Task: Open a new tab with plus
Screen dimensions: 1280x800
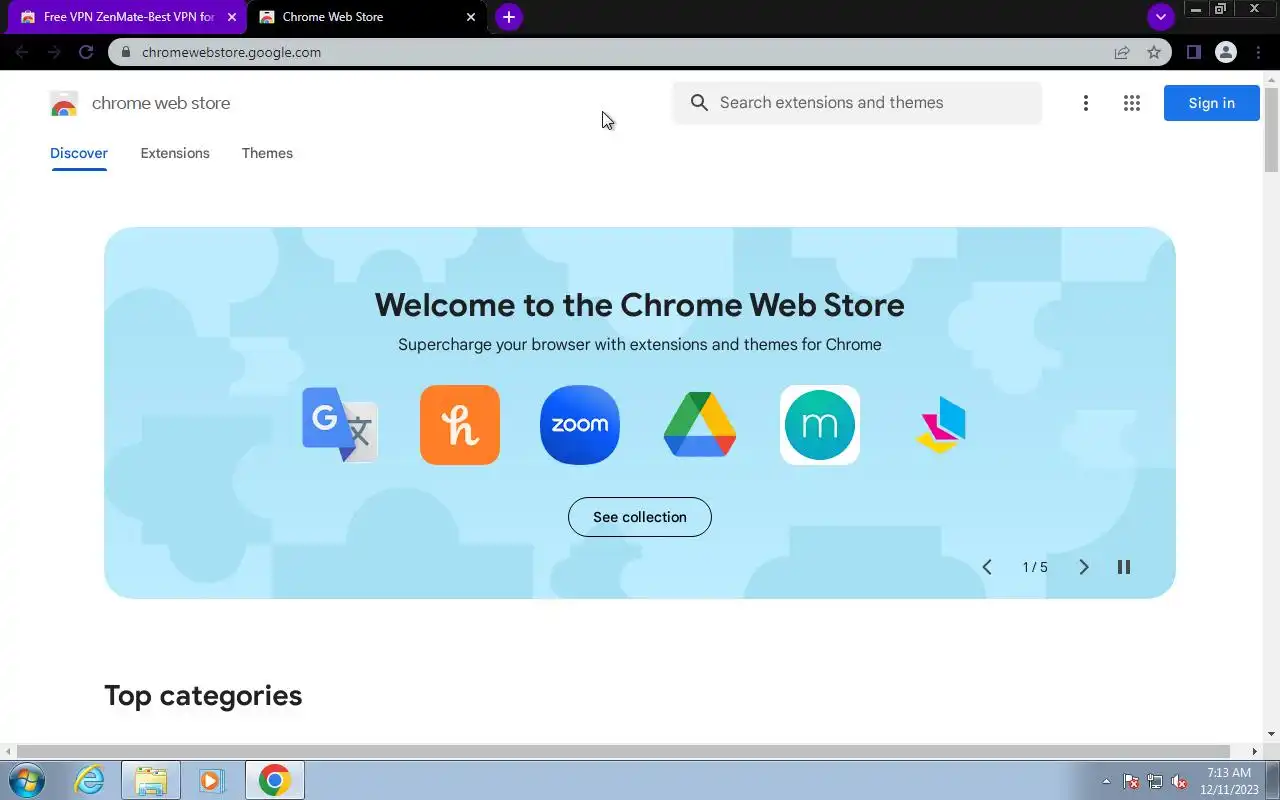Action: pos(509,17)
